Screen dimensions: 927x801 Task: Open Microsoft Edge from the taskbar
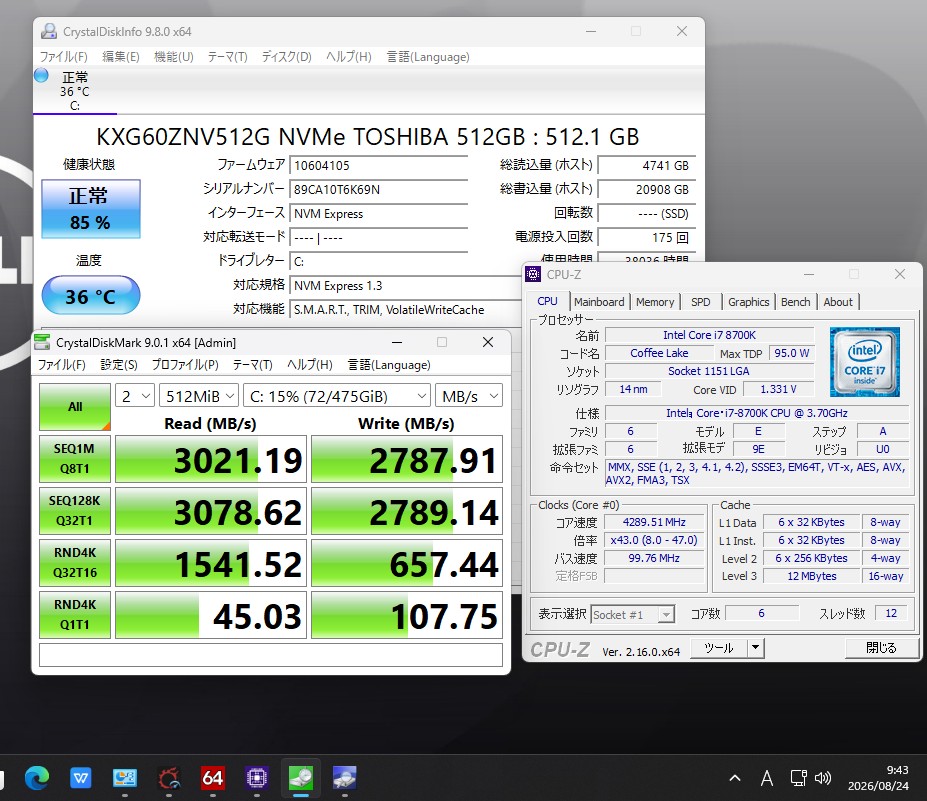[37, 777]
